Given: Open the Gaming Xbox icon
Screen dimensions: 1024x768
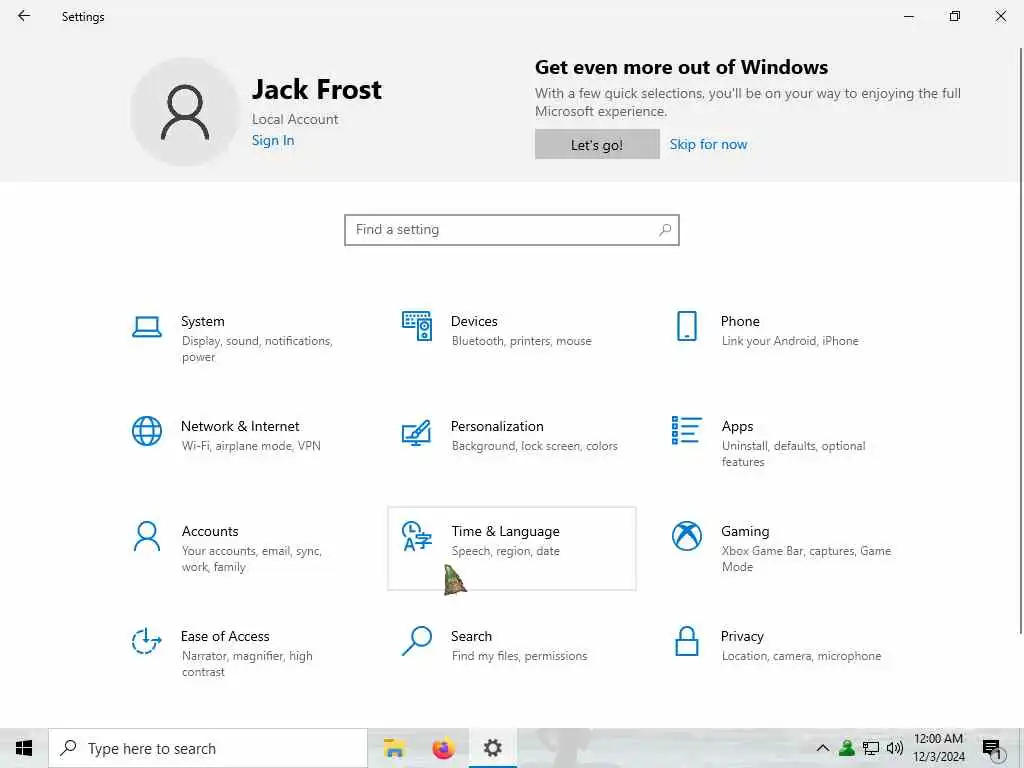Looking at the screenshot, I should (x=687, y=536).
